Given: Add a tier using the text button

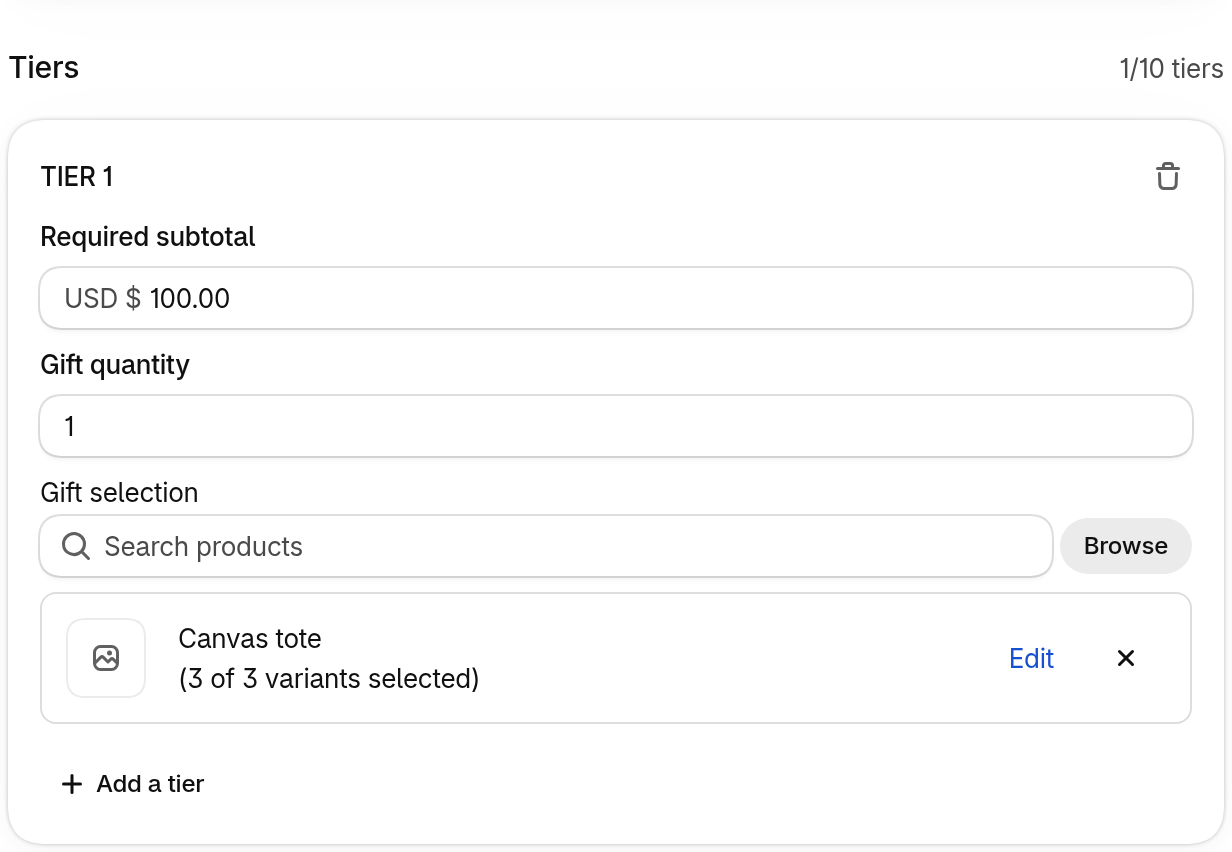Looking at the screenshot, I should (x=150, y=784).
